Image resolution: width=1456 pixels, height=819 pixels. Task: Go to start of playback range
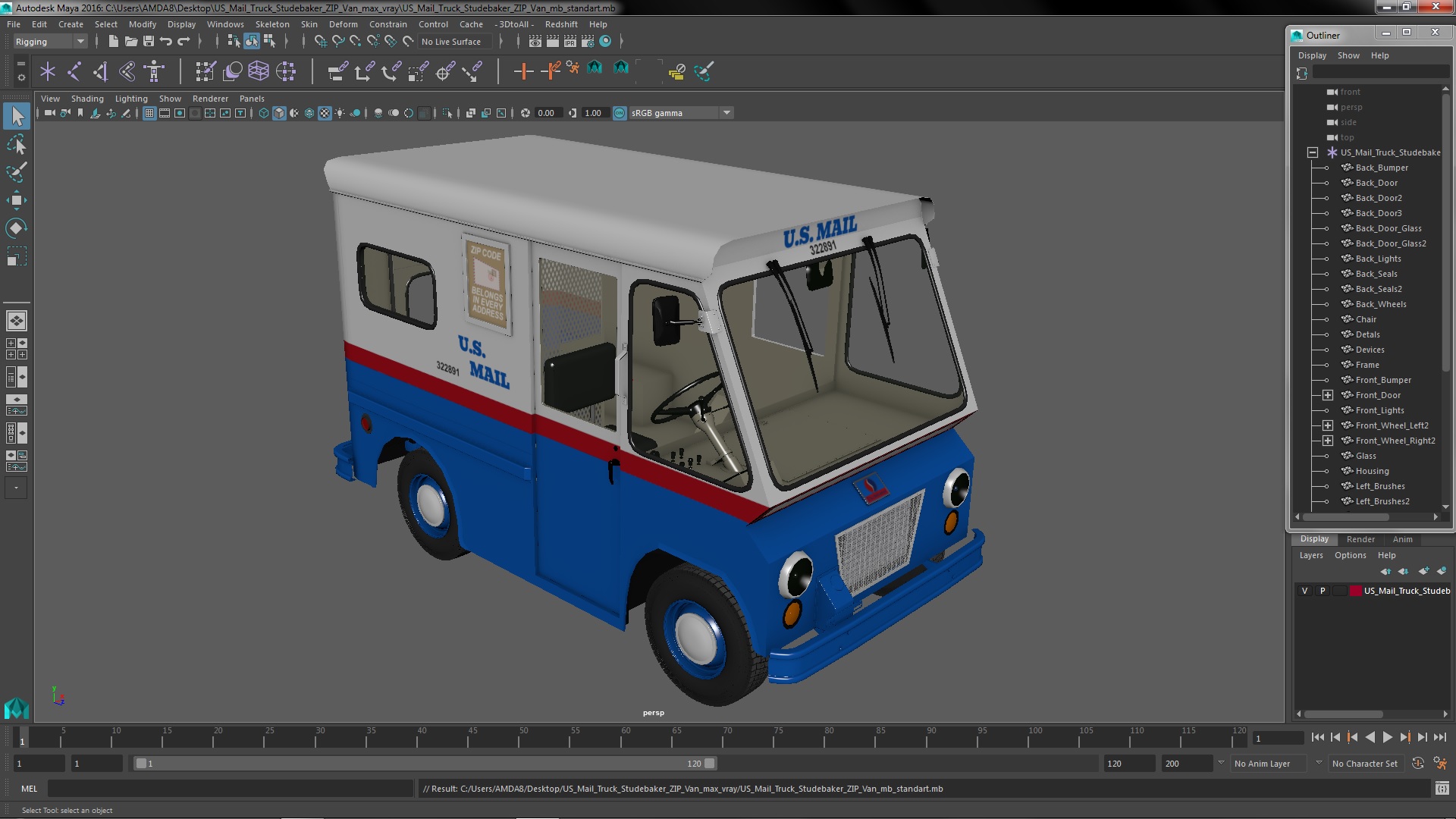click(1317, 737)
